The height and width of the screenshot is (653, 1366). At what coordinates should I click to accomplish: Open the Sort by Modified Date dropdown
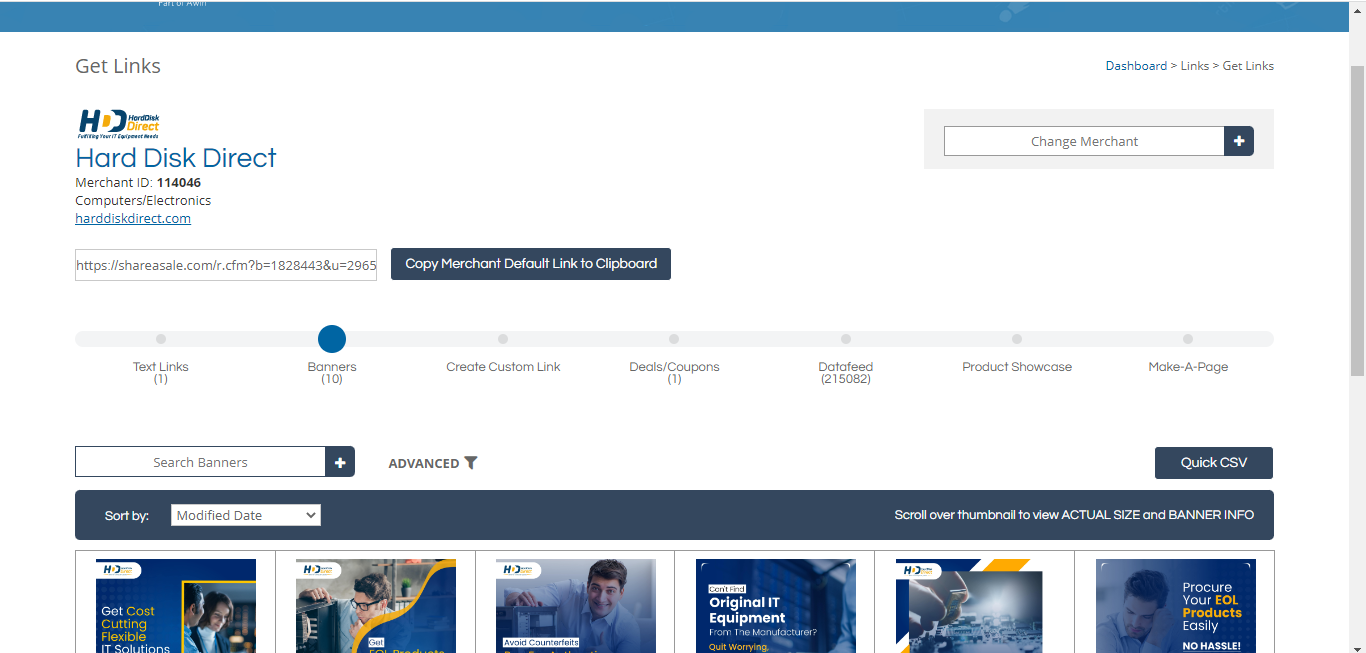pos(246,515)
